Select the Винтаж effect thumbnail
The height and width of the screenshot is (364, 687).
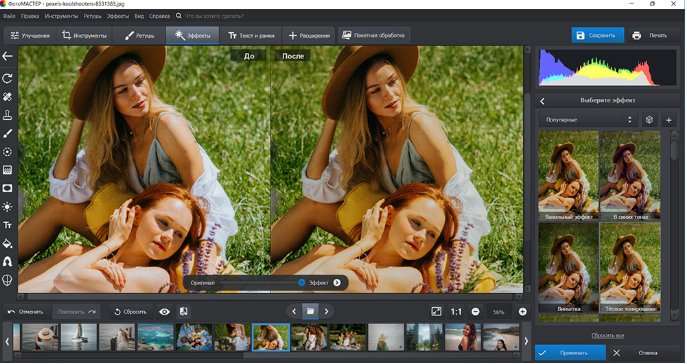[x=569, y=268]
